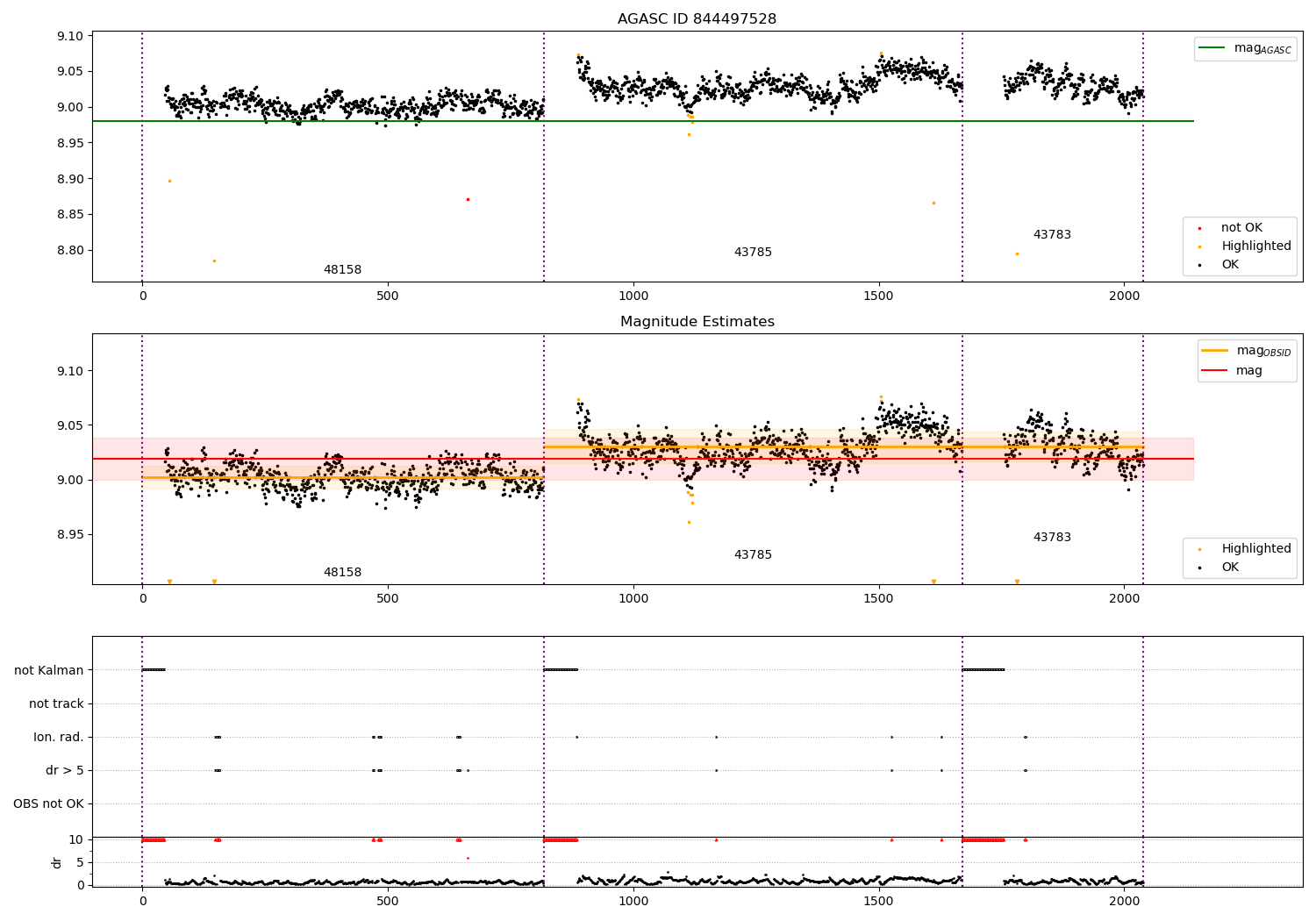Click the isolated red dr point near 6
Image resolution: width=1316 pixels, height=921 pixels.
(468, 858)
